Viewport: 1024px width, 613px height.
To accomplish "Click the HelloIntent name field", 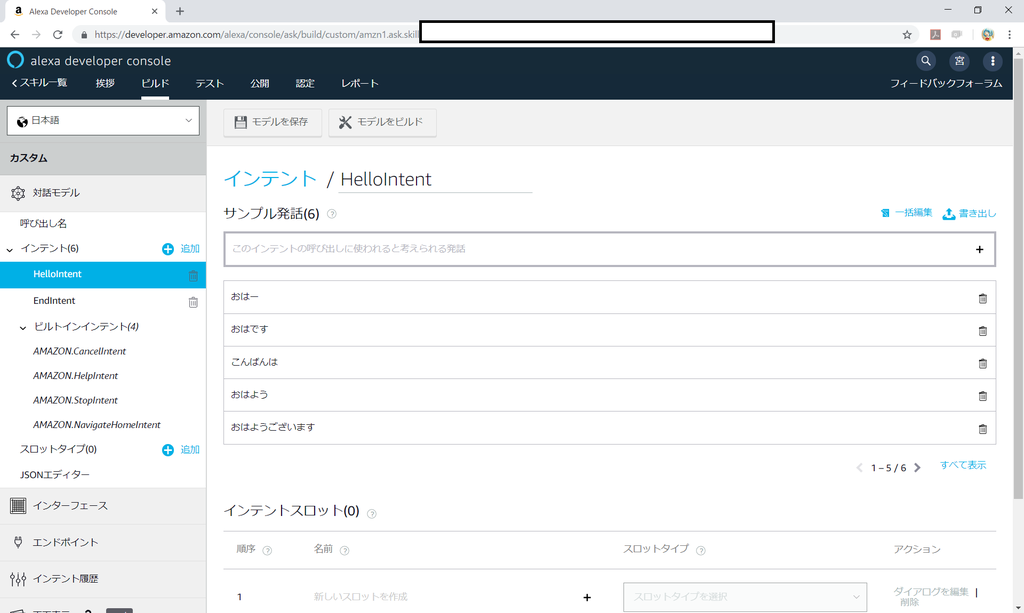I will [x=436, y=180].
